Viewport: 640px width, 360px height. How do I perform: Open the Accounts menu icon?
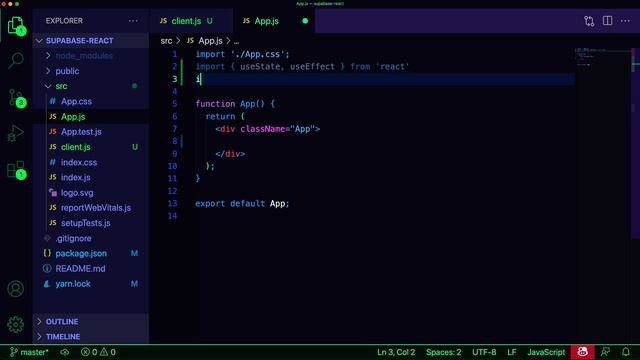coord(16,289)
